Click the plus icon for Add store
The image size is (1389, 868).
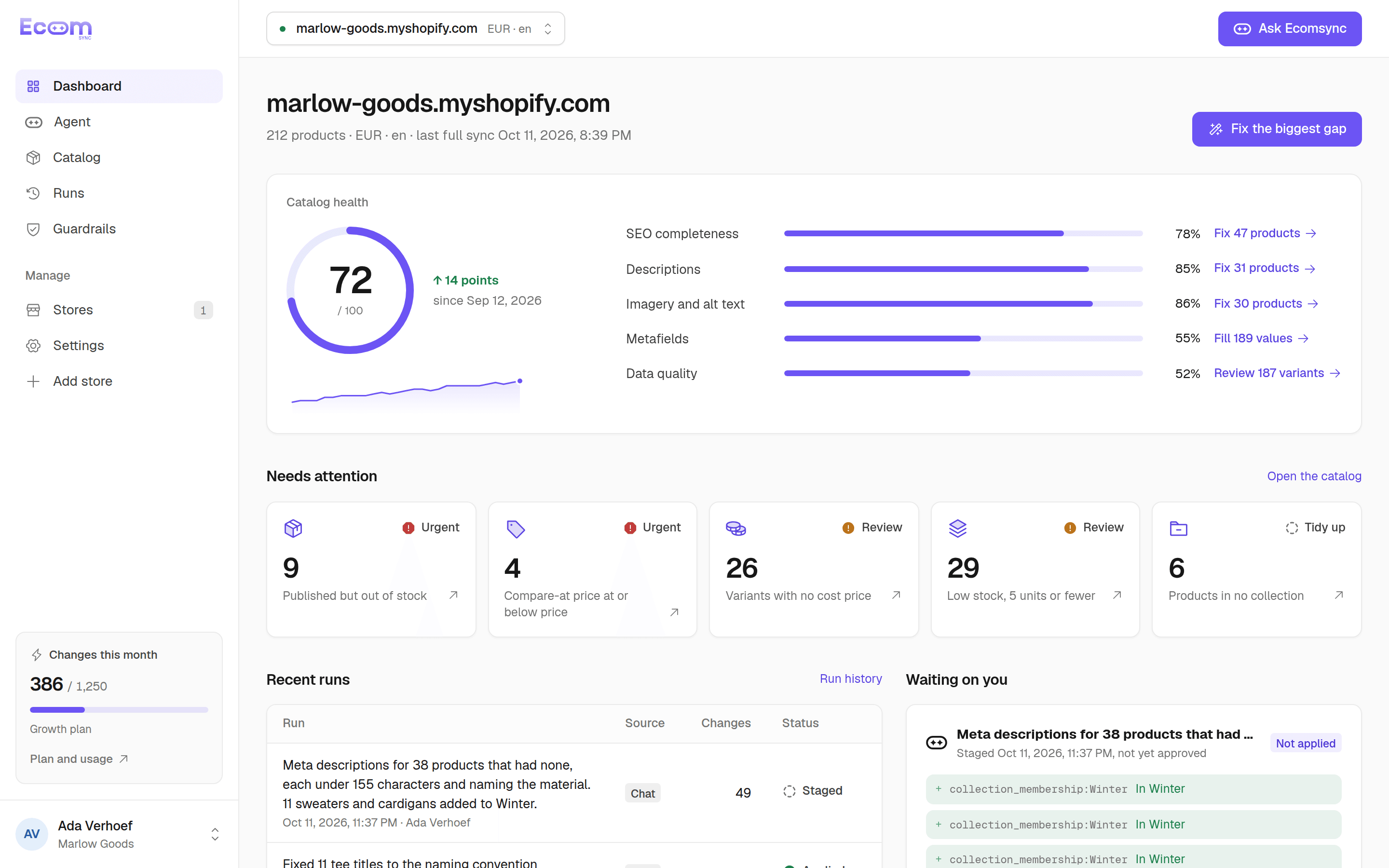(33, 381)
